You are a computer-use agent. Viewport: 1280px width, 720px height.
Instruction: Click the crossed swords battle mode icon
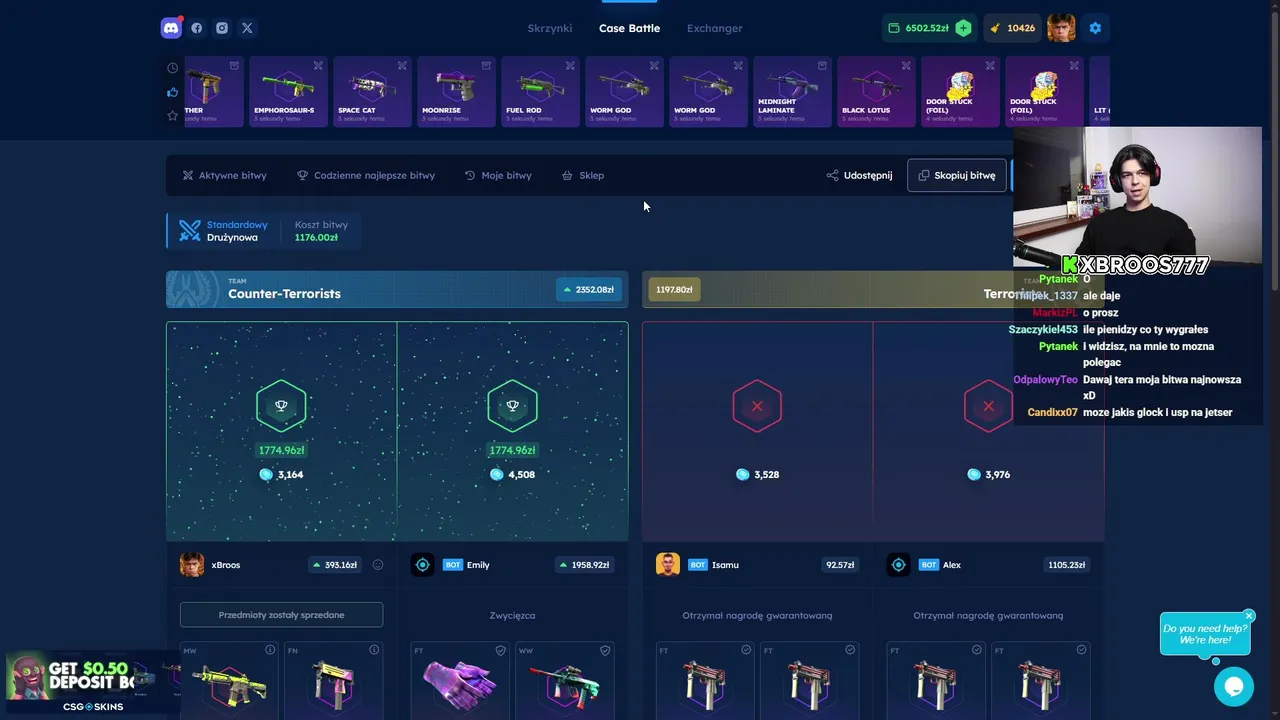tap(190, 231)
